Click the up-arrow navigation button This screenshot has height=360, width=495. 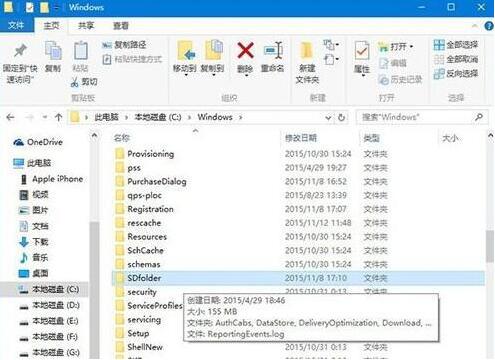point(59,117)
